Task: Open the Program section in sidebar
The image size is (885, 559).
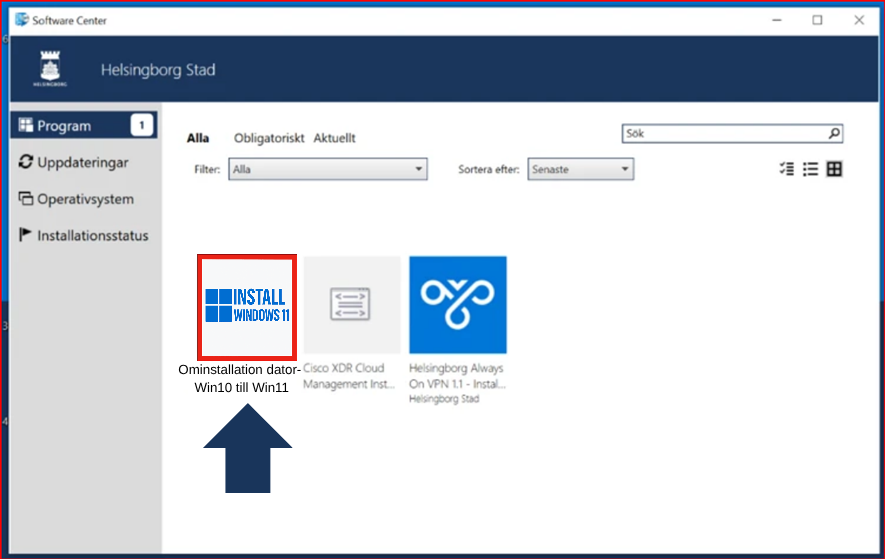Action: (84, 125)
